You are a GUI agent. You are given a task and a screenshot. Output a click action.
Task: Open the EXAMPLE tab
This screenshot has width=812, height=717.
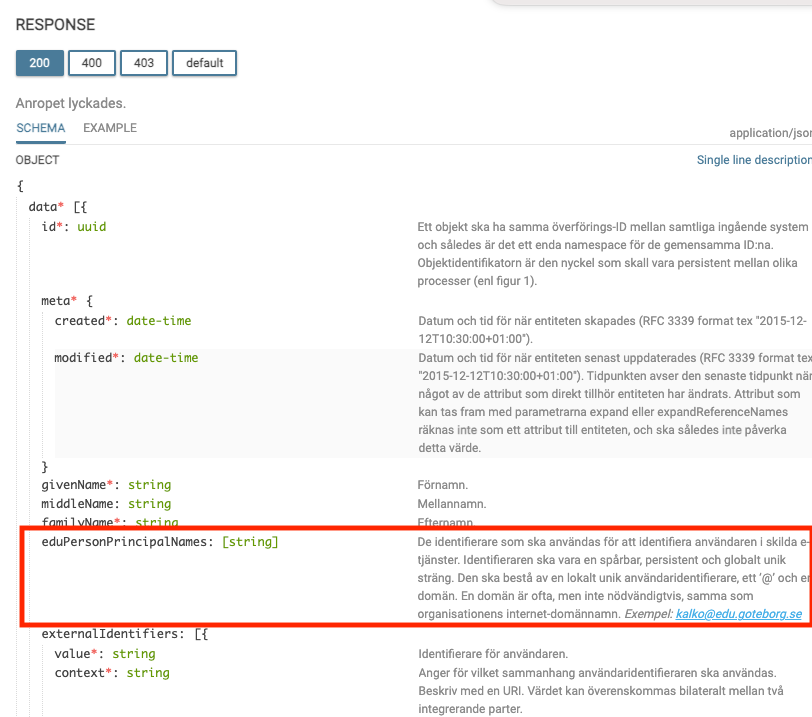(x=110, y=128)
